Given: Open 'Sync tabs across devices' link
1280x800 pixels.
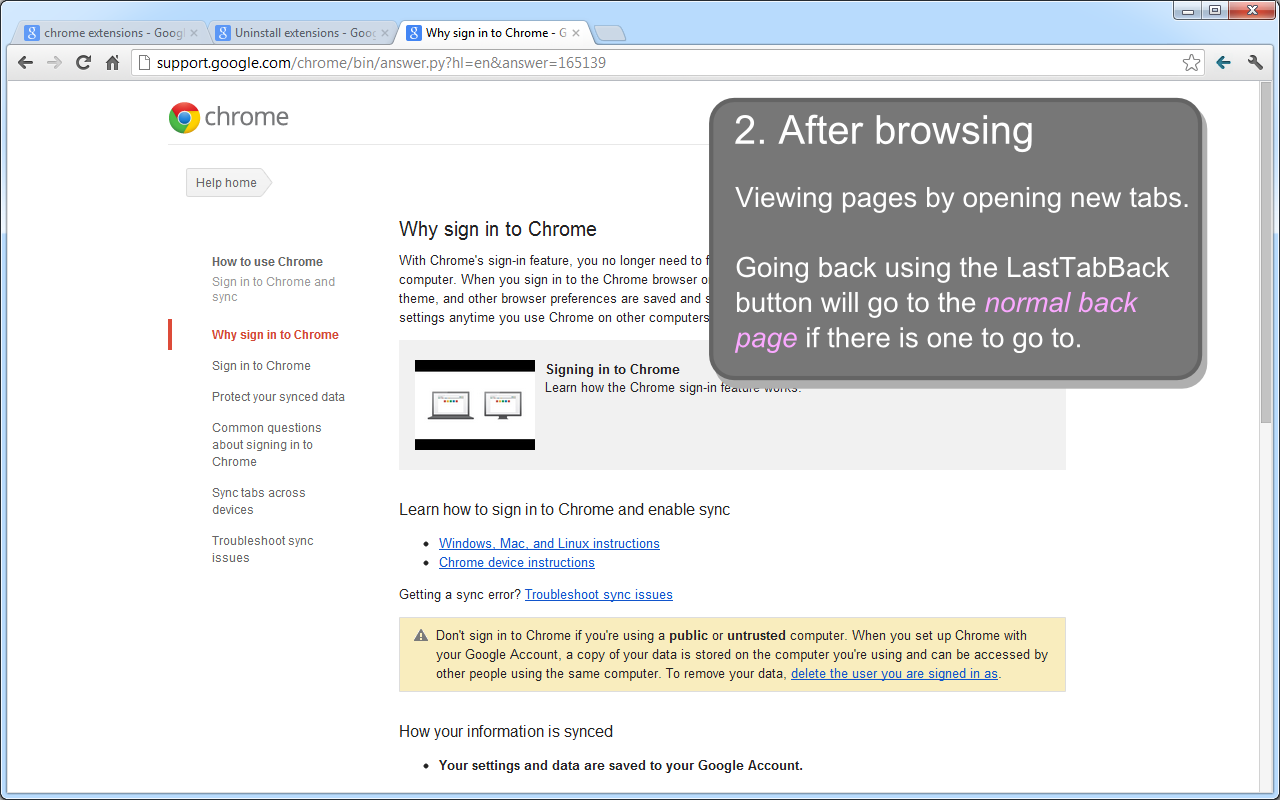Looking at the screenshot, I should pos(258,501).
